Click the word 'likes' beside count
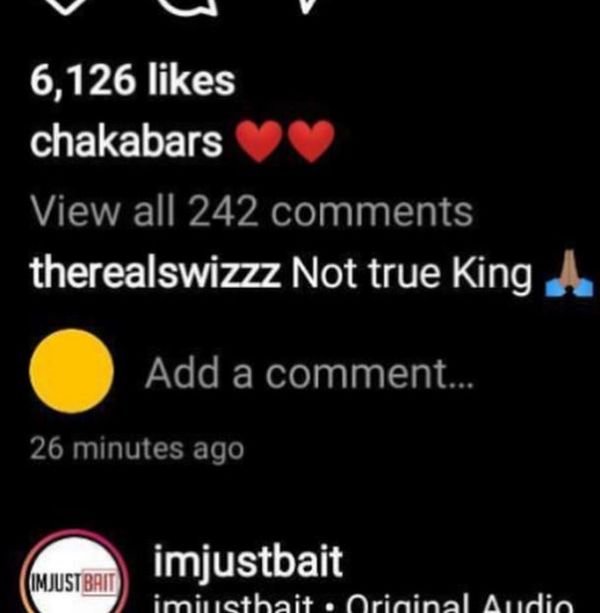Image resolution: width=600 pixels, height=613 pixels. tap(192, 81)
